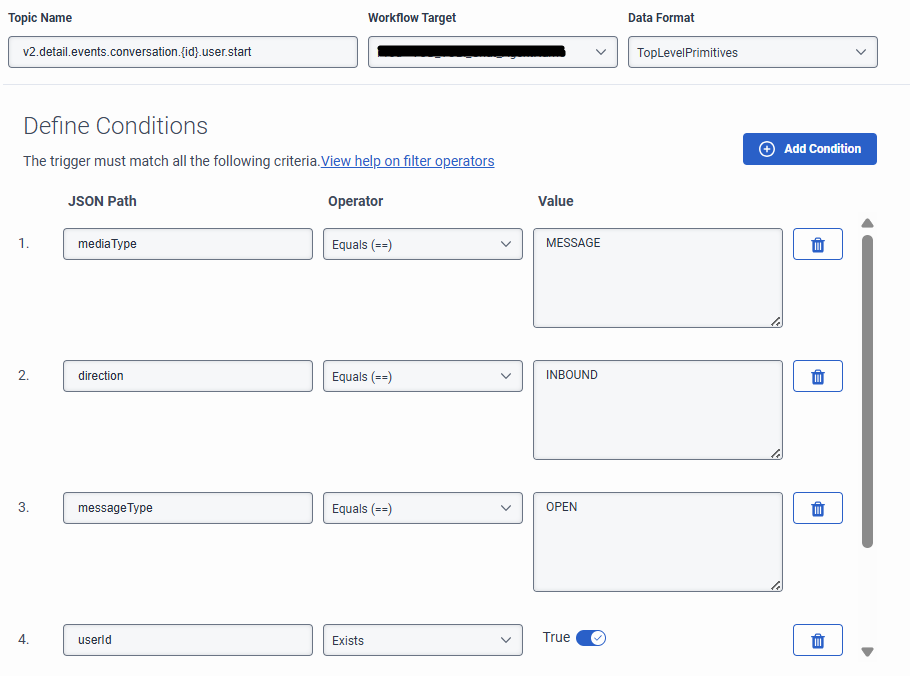Toggle the userId Exists True switch
This screenshot has height=676, width=910.
(x=591, y=638)
